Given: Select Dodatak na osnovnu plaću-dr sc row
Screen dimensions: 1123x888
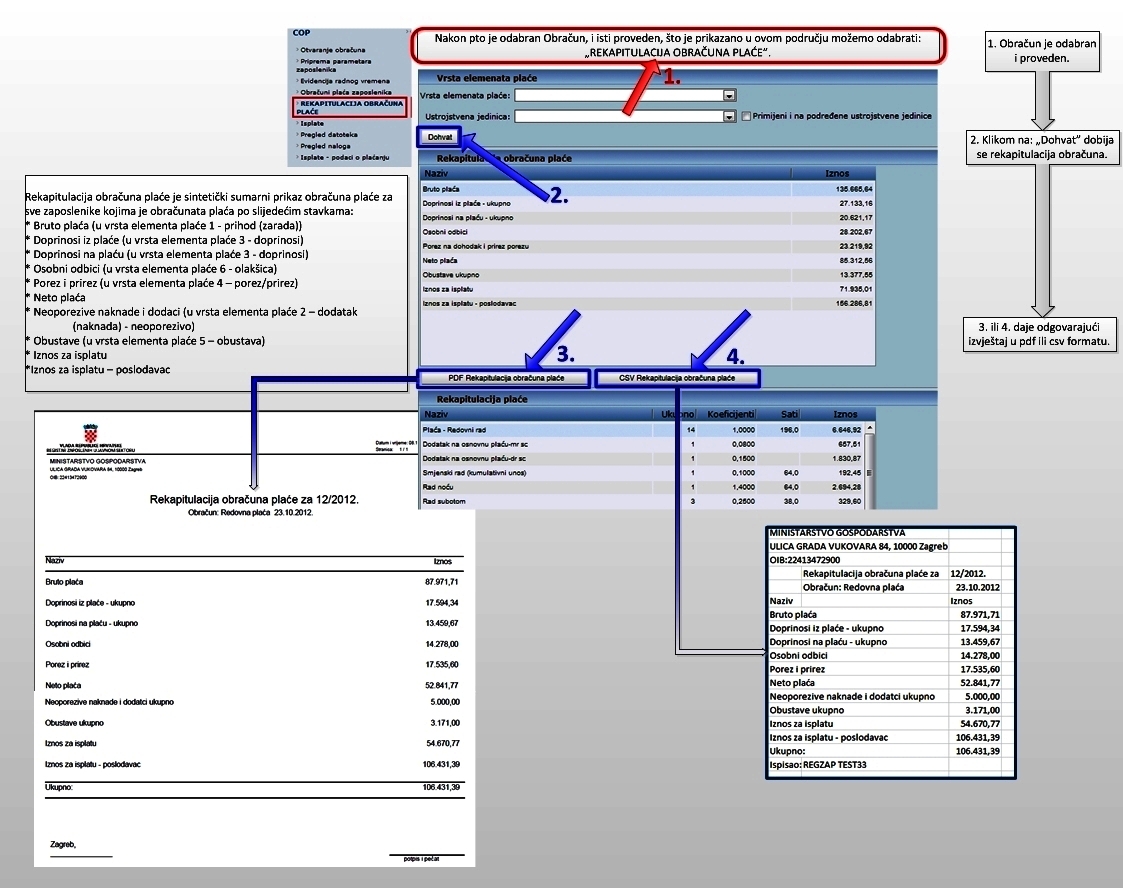Looking at the screenshot, I should pyautogui.click(x=642, y=458).
